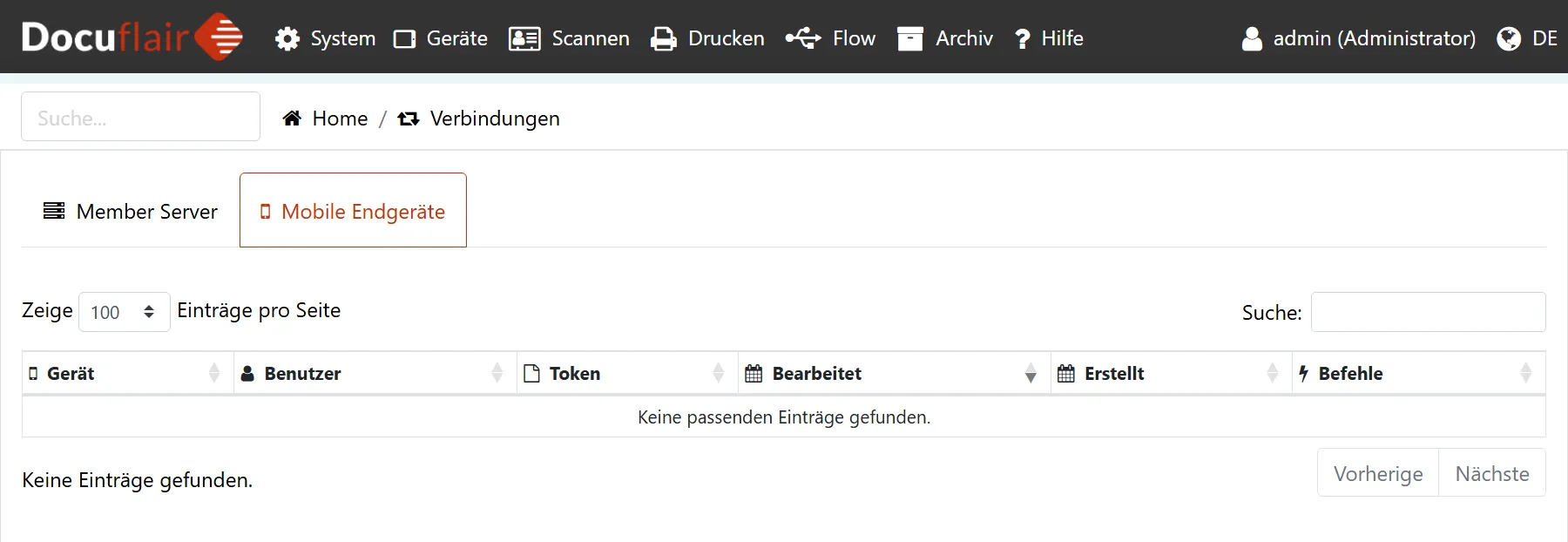Select the Mobile Endgeräte tab
The width and height of the screenshot is (1568, 542).
[353, 211]
